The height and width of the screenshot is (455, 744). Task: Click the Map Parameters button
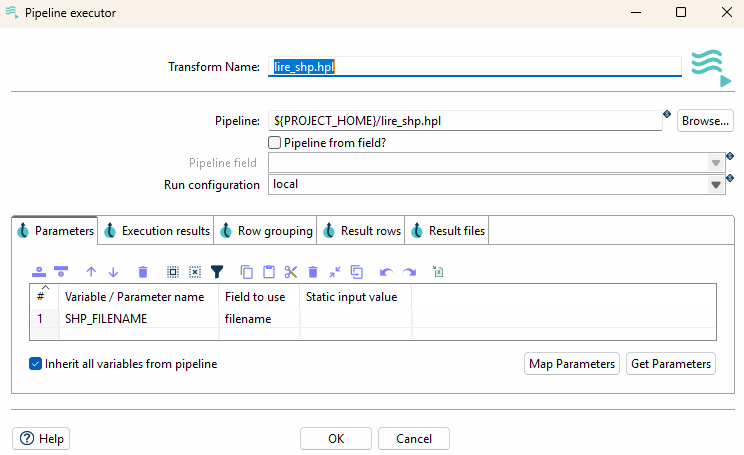tap(571, 364)
